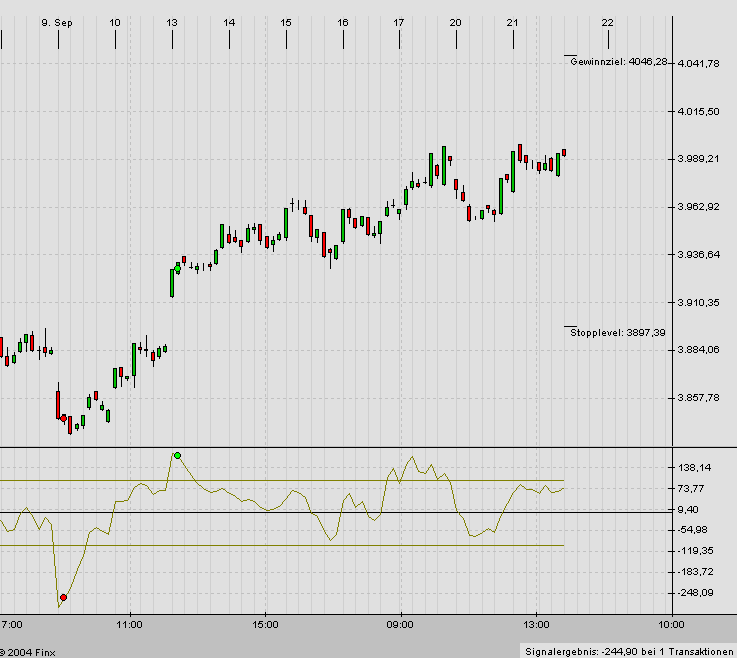Click the 3.910,35 price axis value
The width and height of the screenshot is (737, 658).
coord(699,302)
